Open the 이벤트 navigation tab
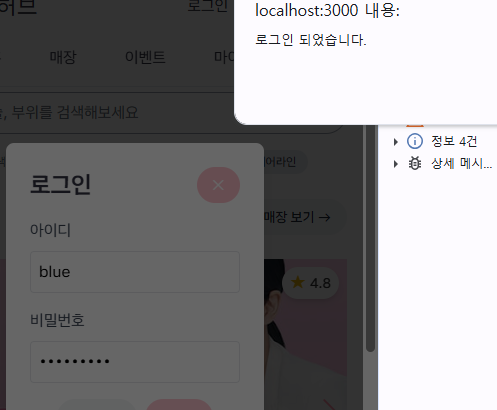 pos(145,57)
